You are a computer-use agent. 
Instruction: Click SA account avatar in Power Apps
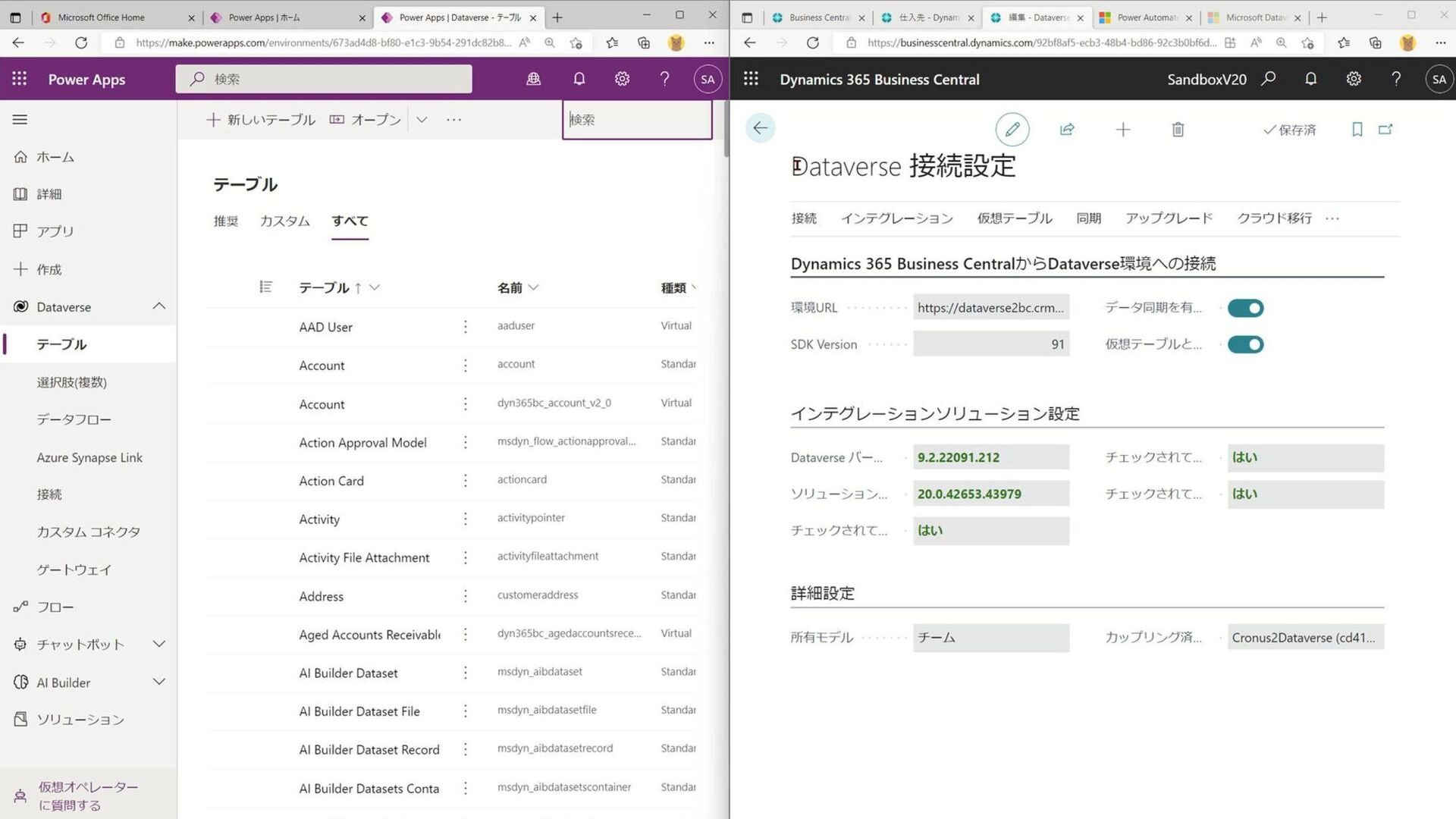tap(708, 79)
